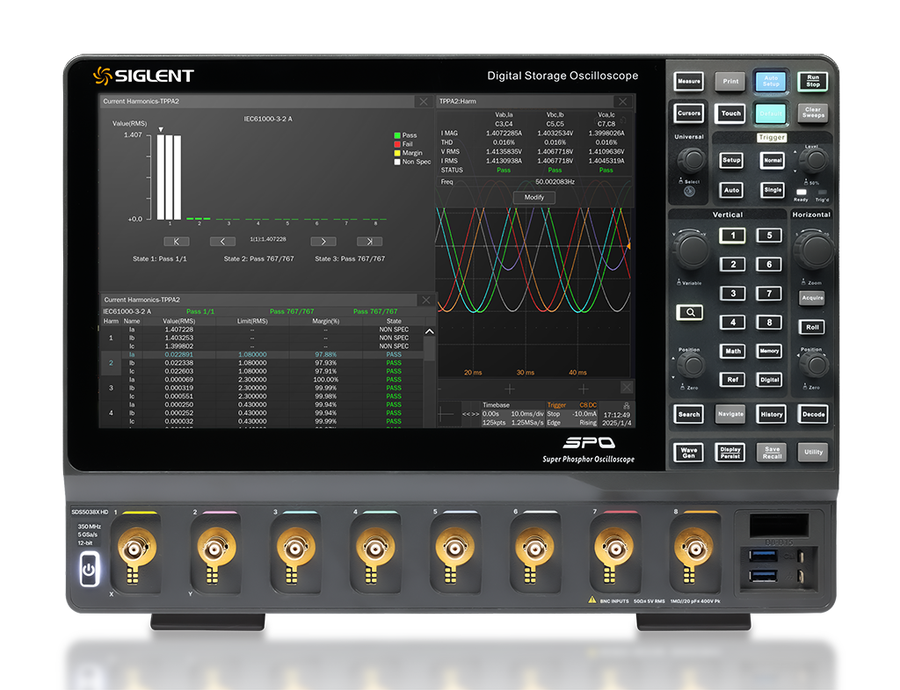Click the green Pass legend swatch
The height and width of the screenshot is (690, 900).
tap(397, 135)
